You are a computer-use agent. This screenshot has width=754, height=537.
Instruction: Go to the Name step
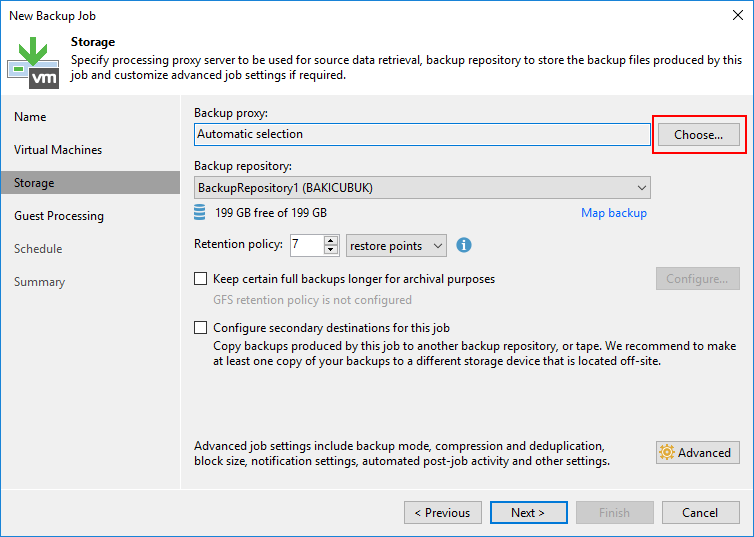click(30, 117)
